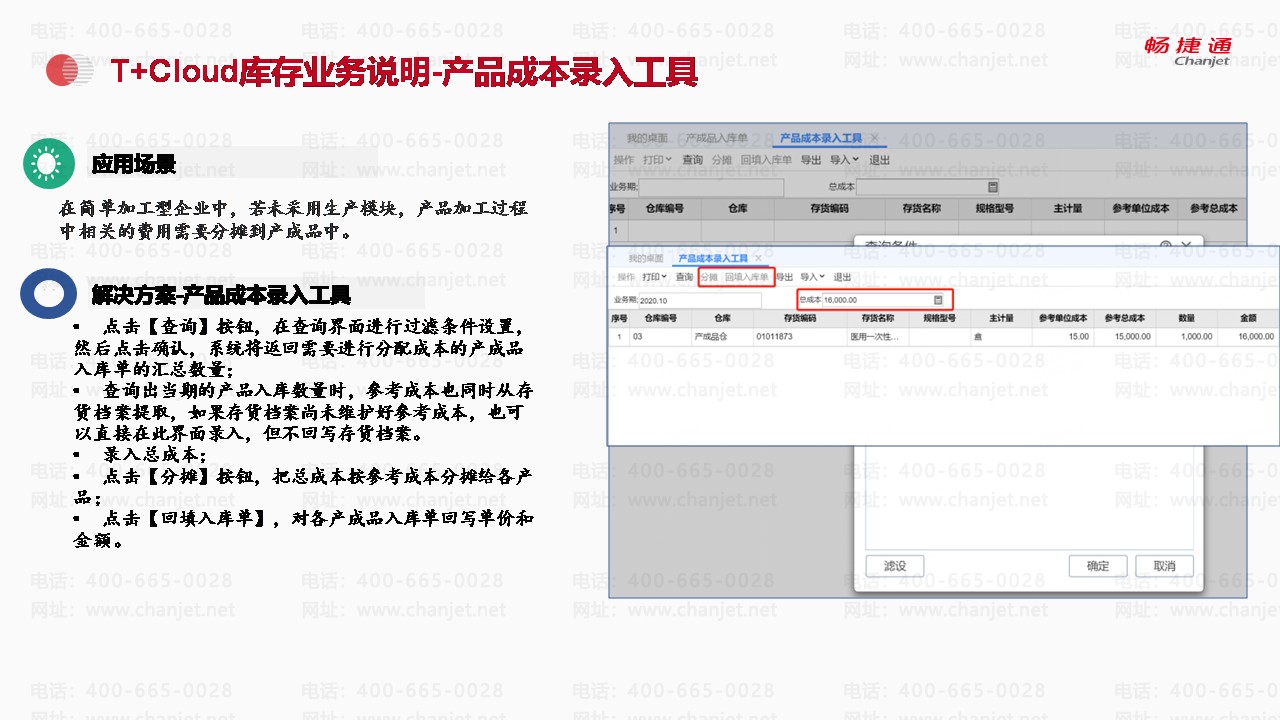
Task: Click the Chanjet 畅捷通 logo
Action: (1188, 50)
